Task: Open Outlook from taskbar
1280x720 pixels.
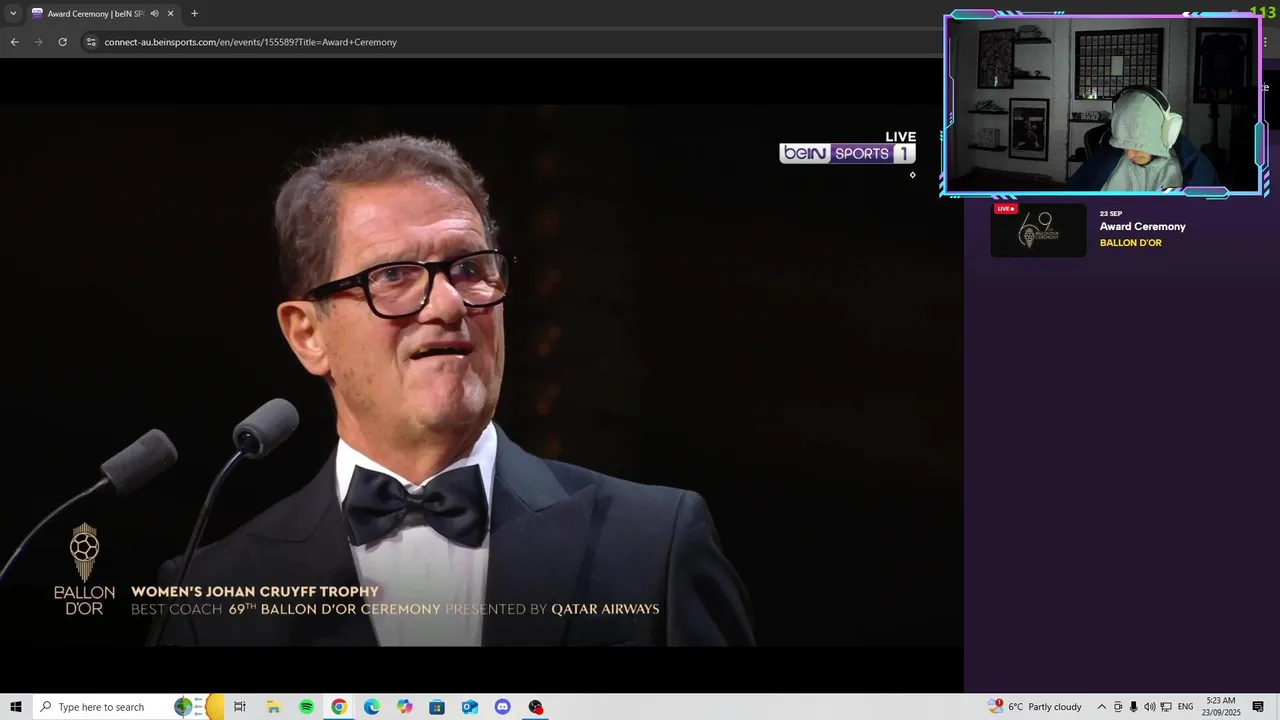Action: pyautogui.click(x=470, y=707)
